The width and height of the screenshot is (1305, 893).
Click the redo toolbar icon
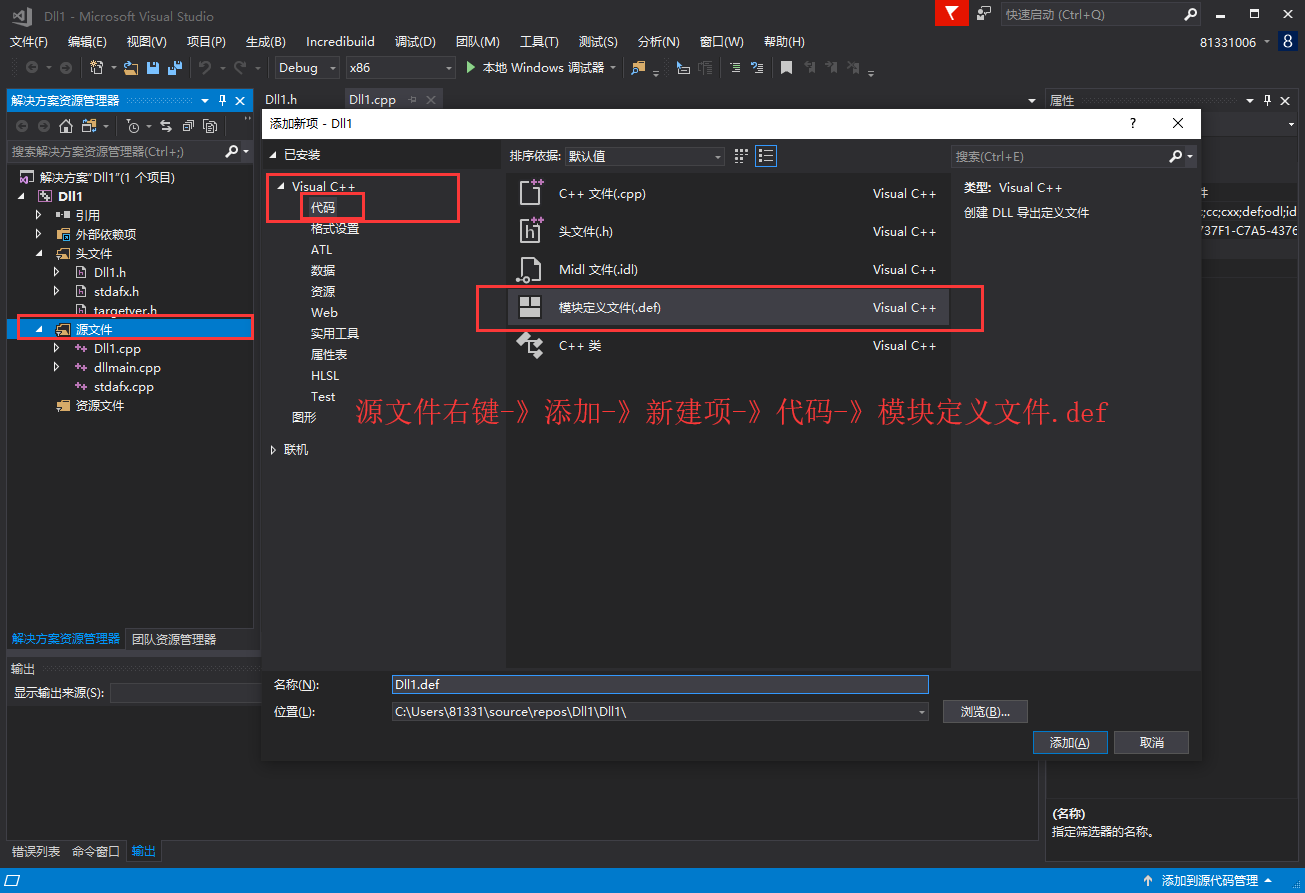240,68
